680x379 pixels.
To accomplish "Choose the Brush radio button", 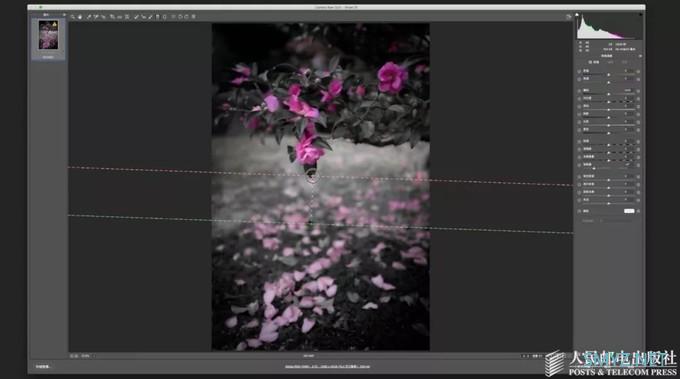I will (624, 62).
